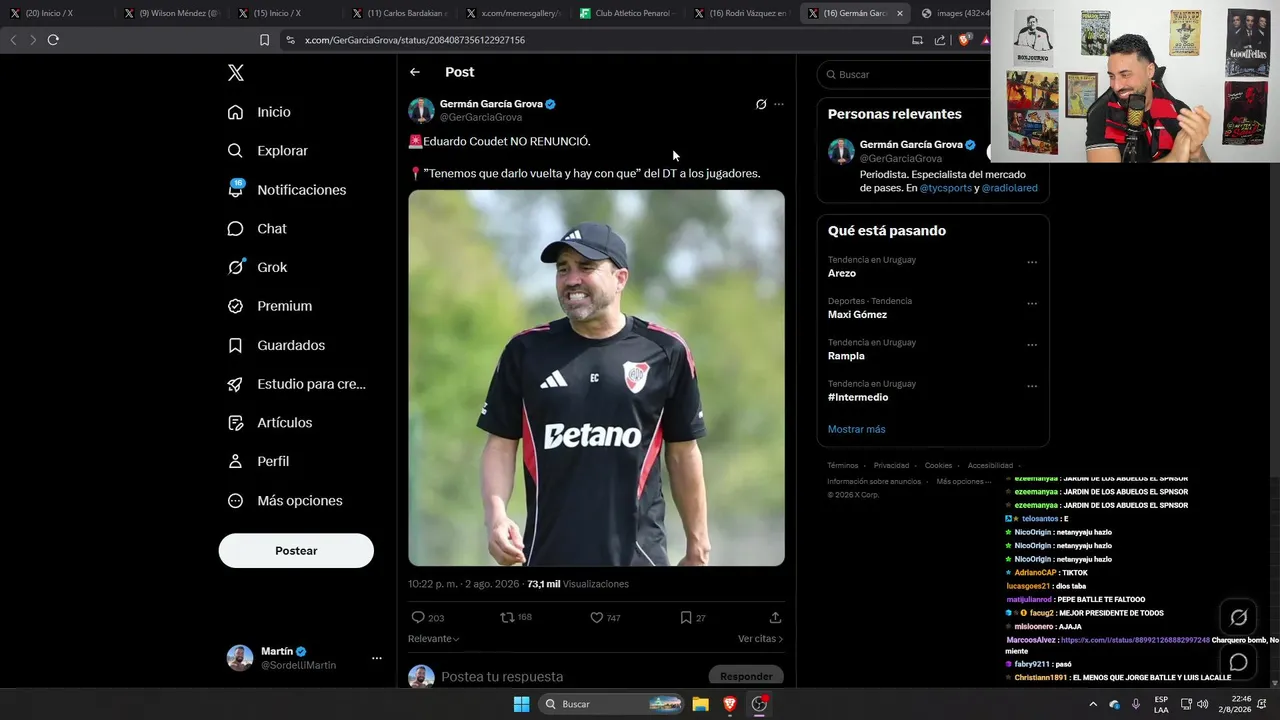Open Brave Shields icon
The width and height of the screenshot is (1280, 720).
pyautogui.click(x=963, y=40)
